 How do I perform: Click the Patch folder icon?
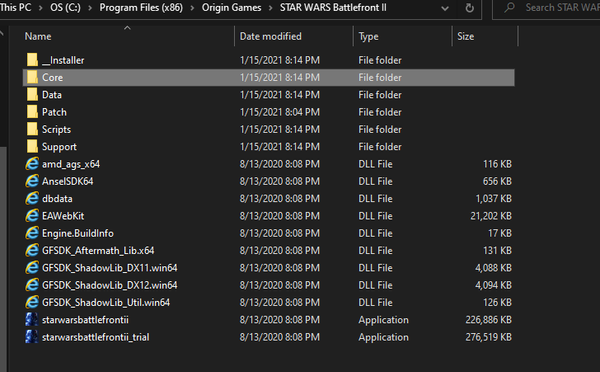(33, 112)
